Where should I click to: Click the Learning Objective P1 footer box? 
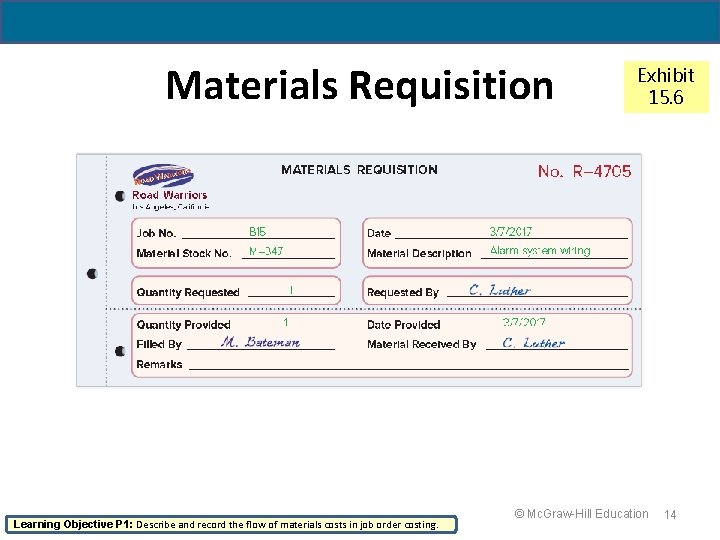[x=231, y=524]
